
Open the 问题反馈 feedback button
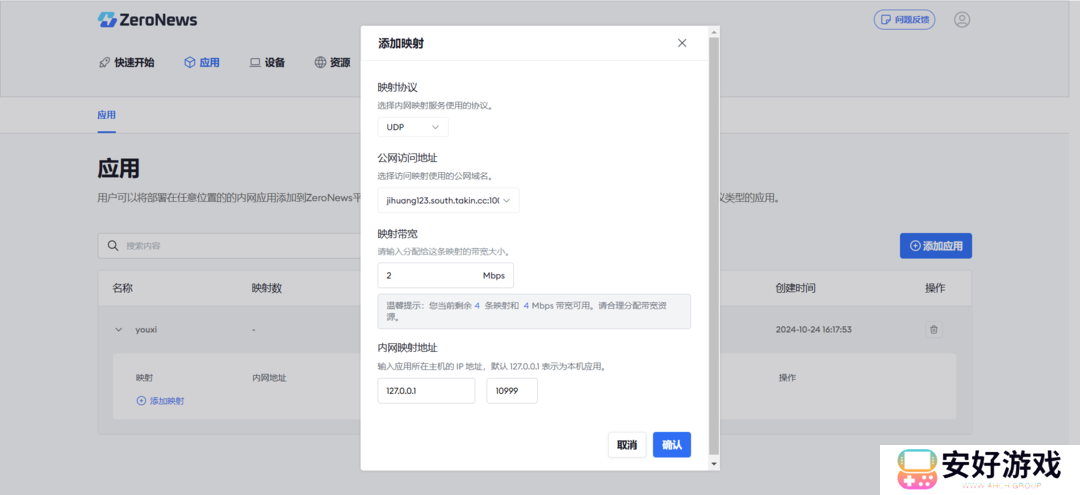coord(904,20)
